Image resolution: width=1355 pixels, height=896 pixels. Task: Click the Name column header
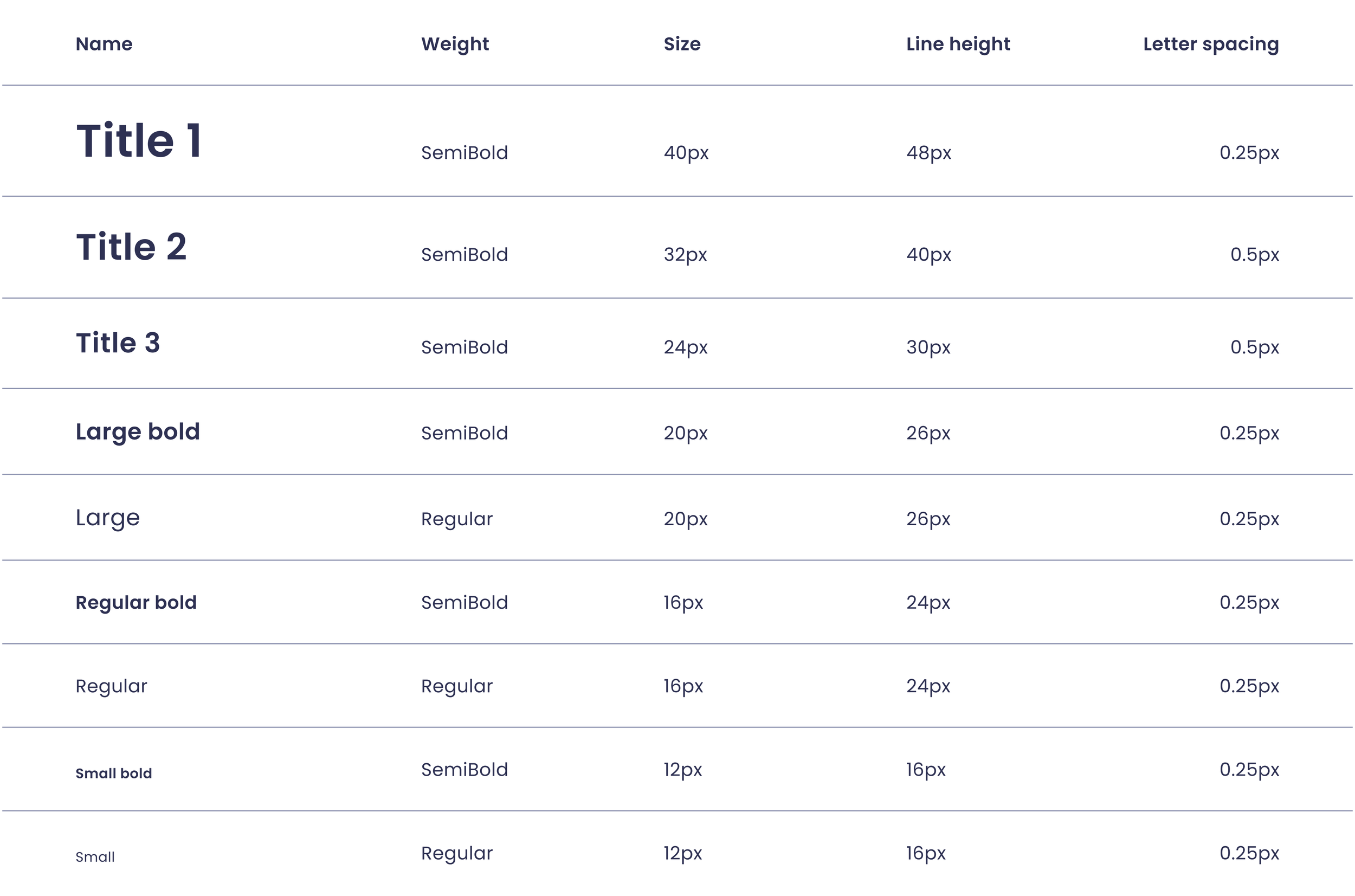tap(104, 44)
